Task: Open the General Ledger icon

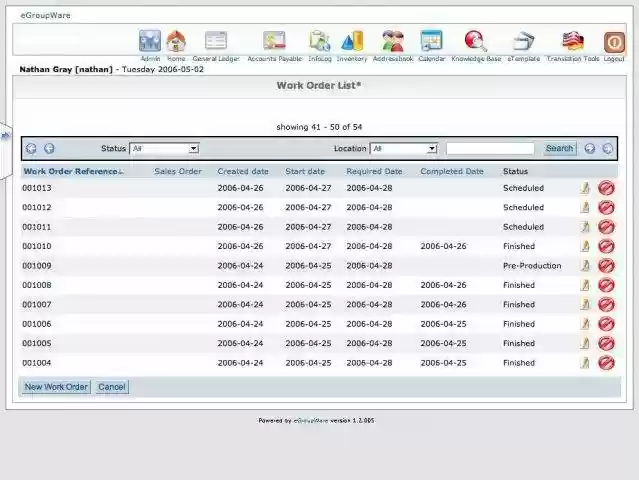Action: coord(216,41)
